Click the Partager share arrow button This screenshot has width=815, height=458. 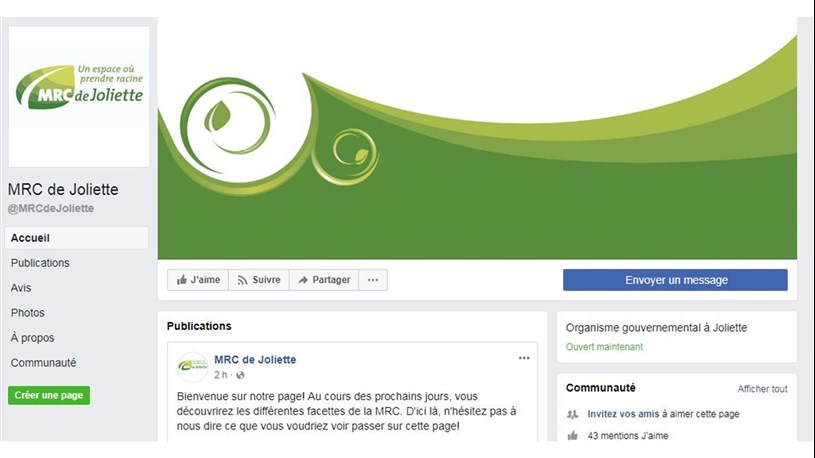(x=324, y=280)
